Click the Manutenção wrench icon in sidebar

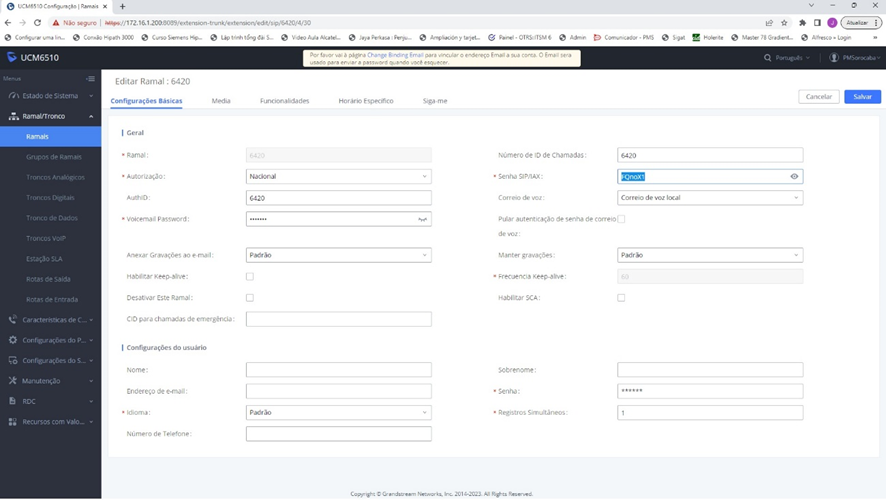(13, 381)
